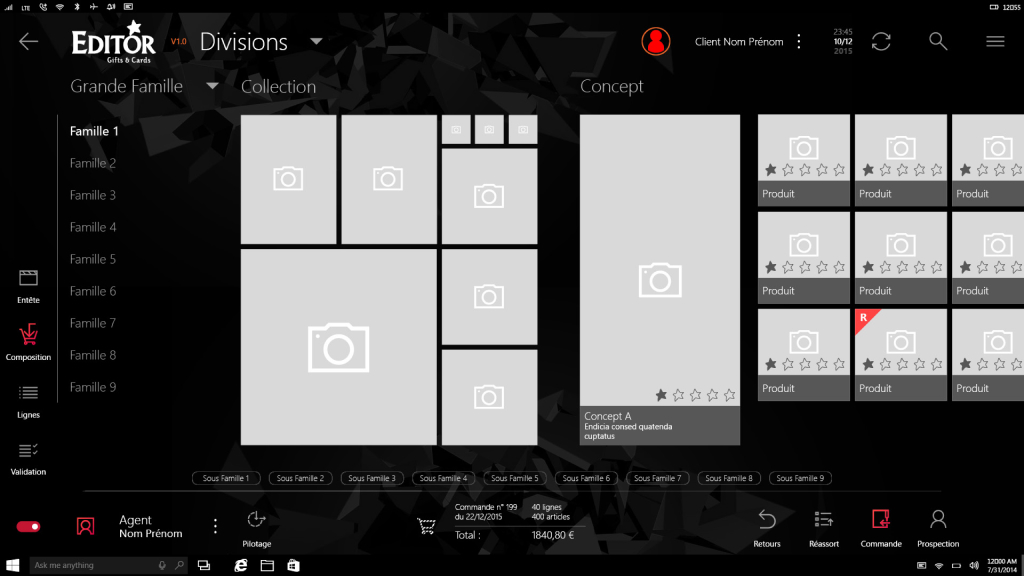1024x576 pixels.
Task: Click the Concept A star rating
Action: (x=696, y=395)
